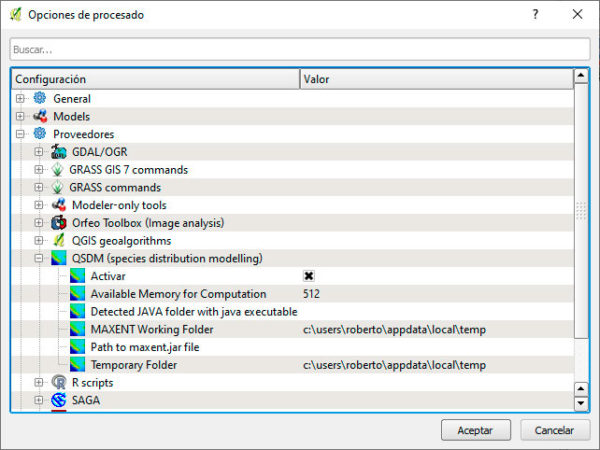Select the Proveedores label
600x450 pixels.
[x=83, y=134]
